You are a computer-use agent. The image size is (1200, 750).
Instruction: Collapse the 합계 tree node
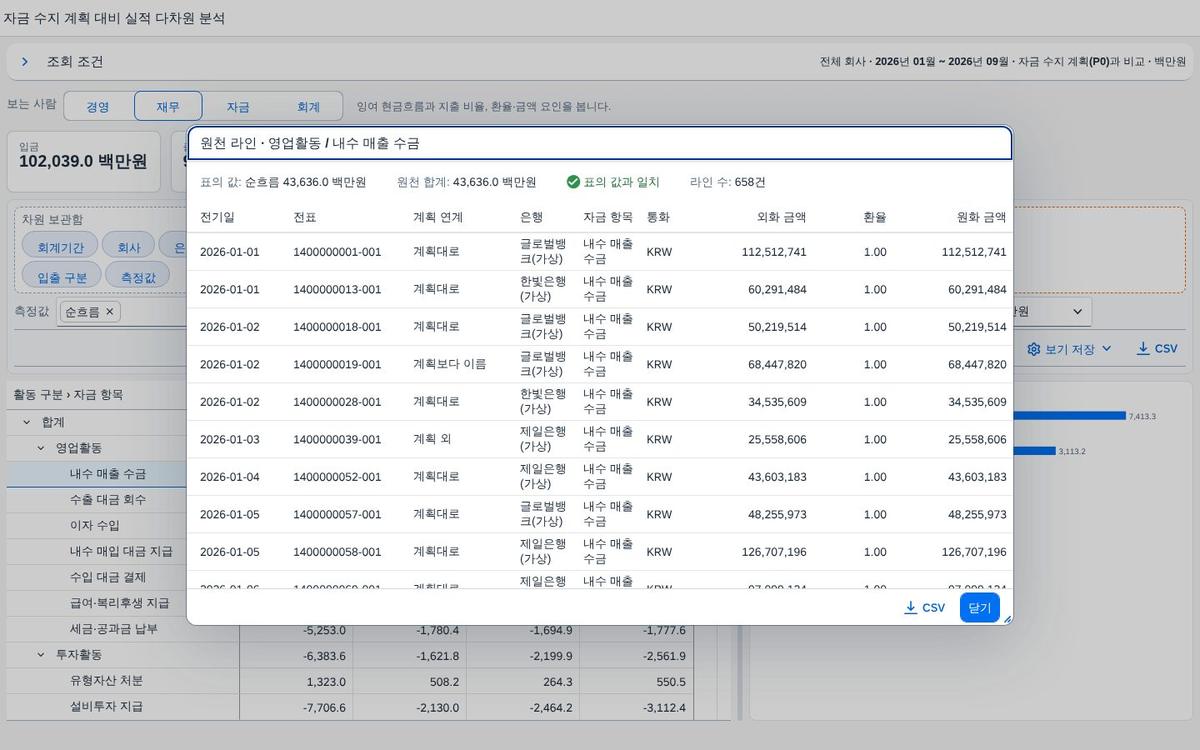(x=27, y=422)
